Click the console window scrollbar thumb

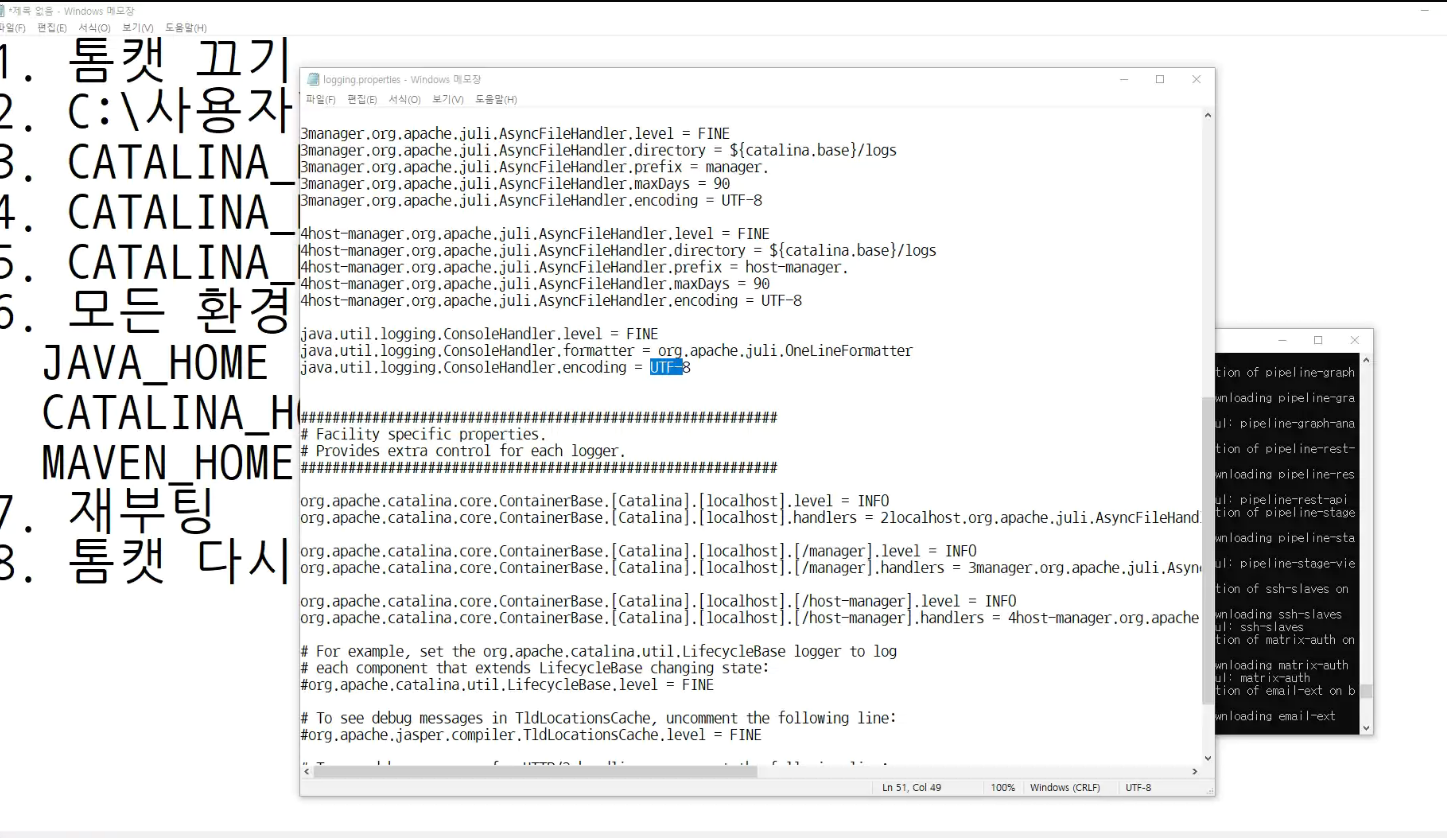tap(1366, 691)
